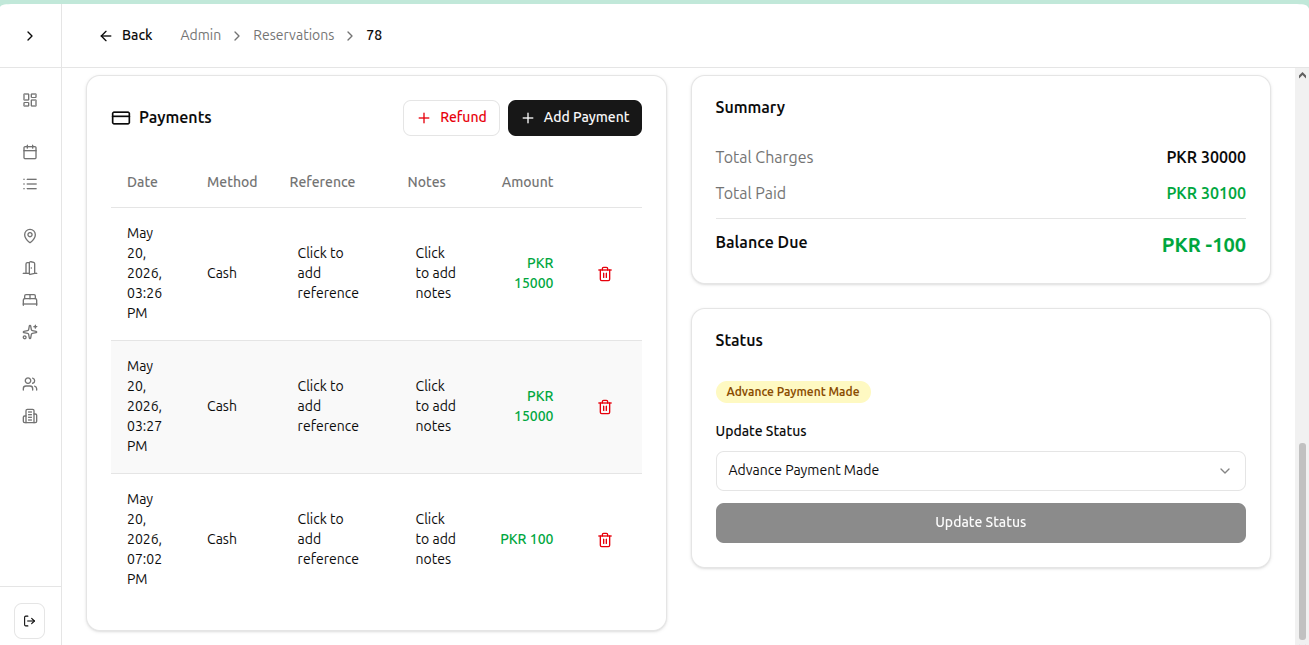This screenshot has width=1309, height=645.
Task: Click the May 20, 2026, 03:26 PM date
Action: (x=145, y=273)
